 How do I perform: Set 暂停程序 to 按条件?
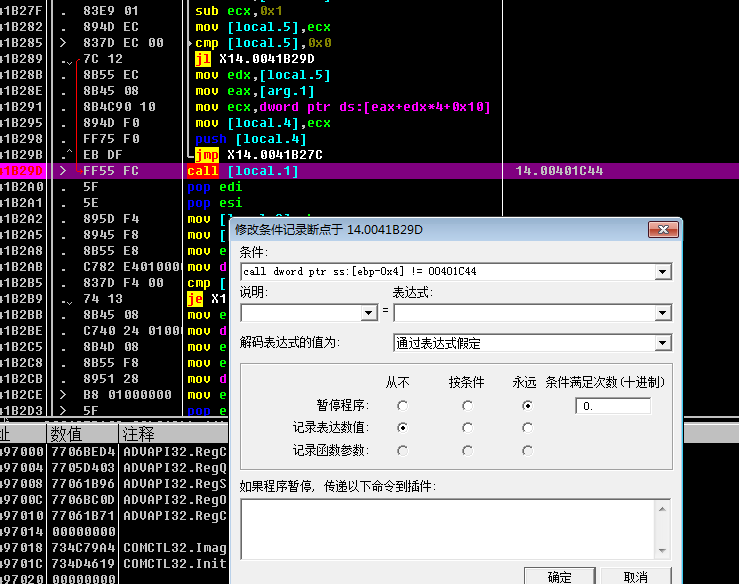click(467, 405)
